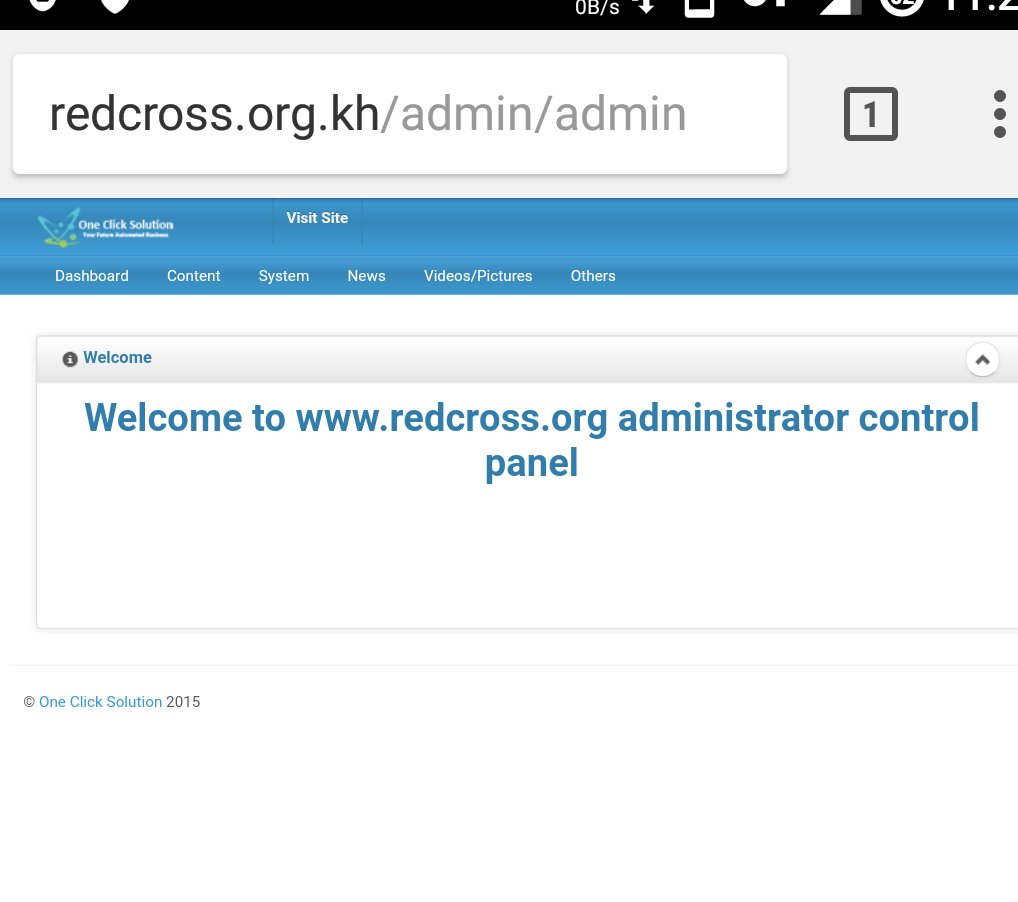
Task: Tap the cellular signal status icon
Action: (838, 8)
